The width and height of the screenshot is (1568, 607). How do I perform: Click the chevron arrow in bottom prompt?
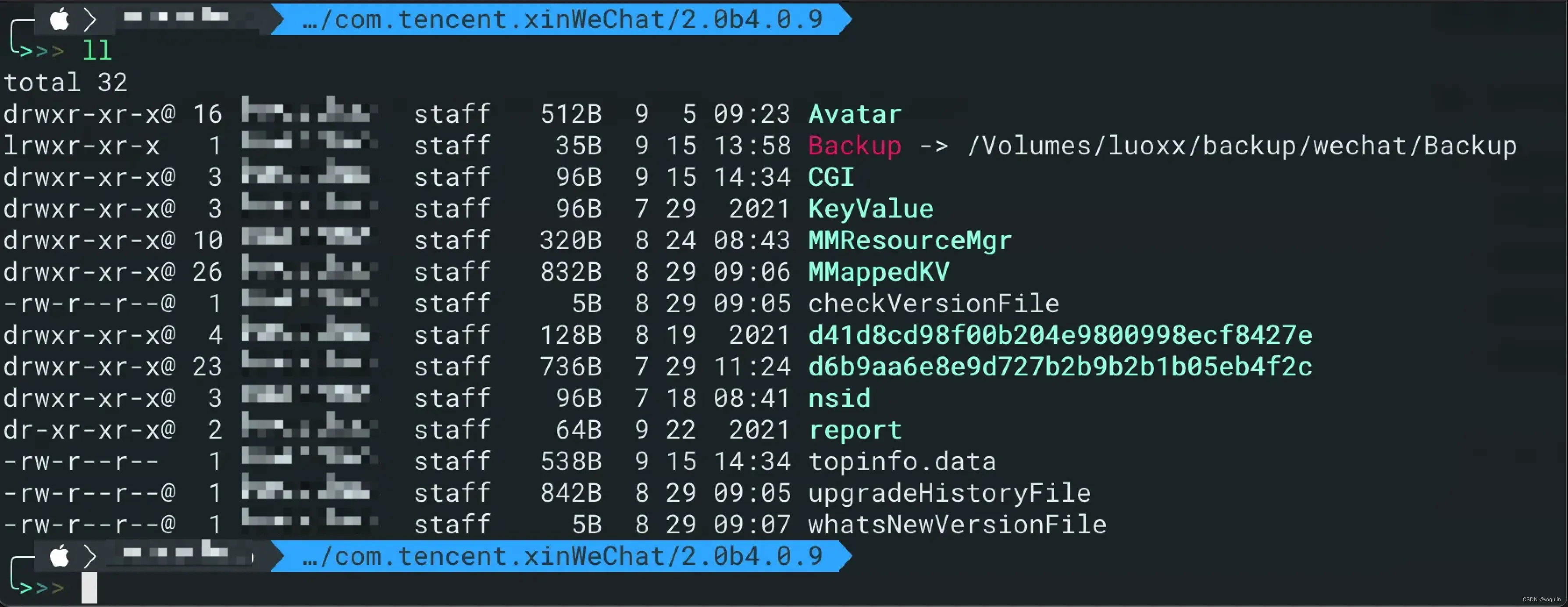click(90, 556)
